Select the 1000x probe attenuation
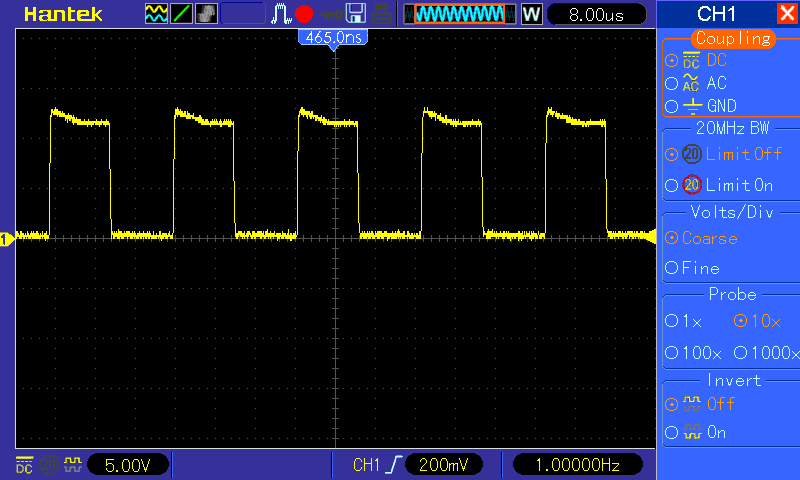Image resolution: width=800 pixels, height=480 pixels. pos(740,352)
